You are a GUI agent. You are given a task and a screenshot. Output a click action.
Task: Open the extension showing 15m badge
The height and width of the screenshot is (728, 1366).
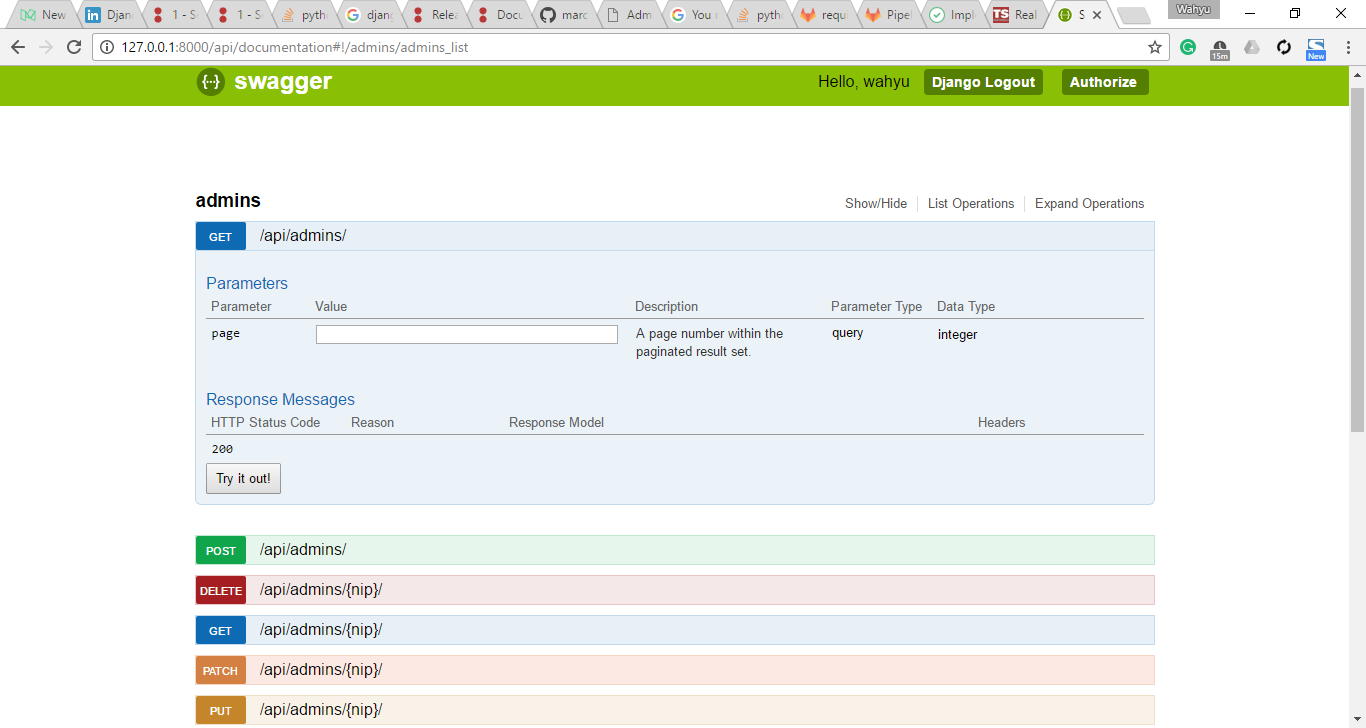(1220, 49)
